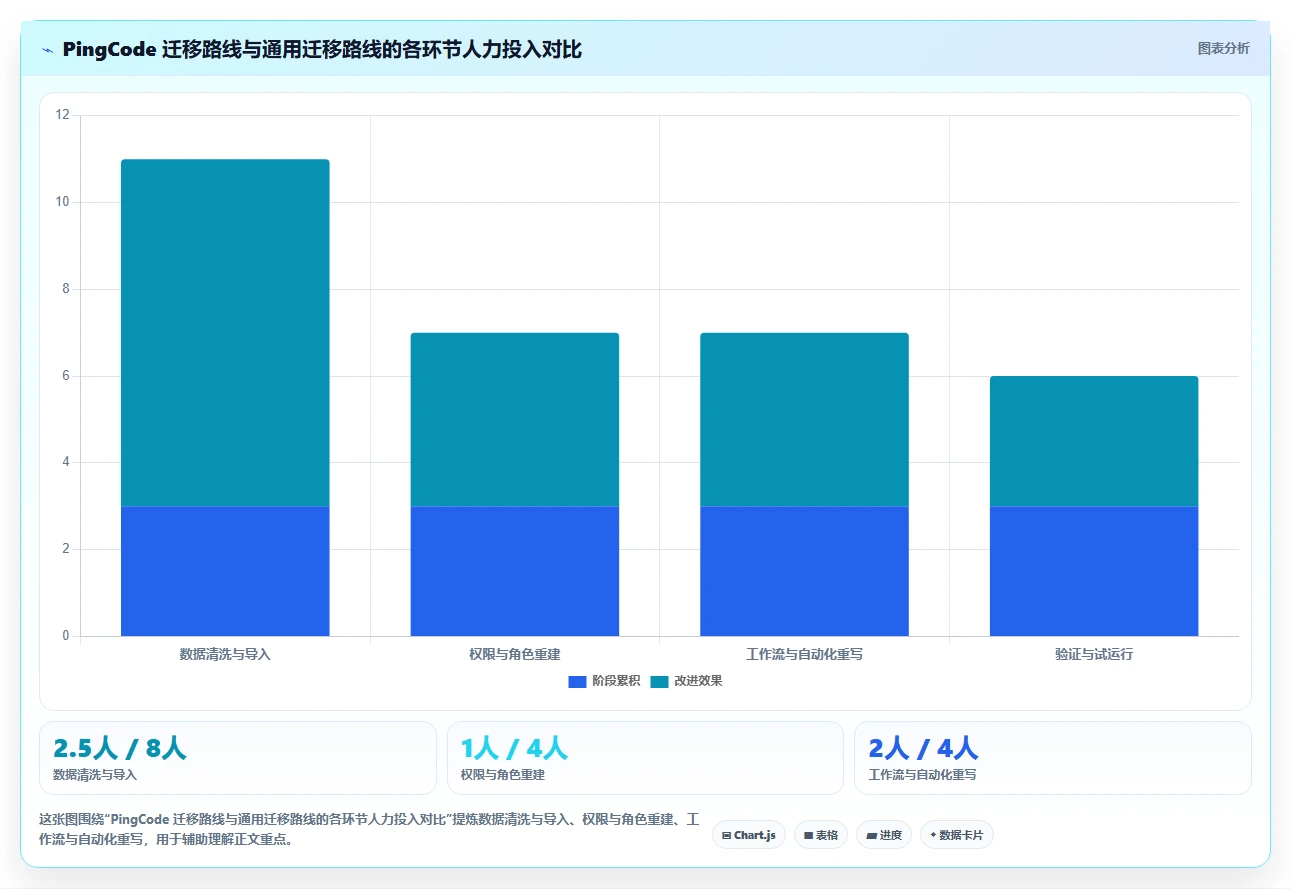The height and width of the screenshot is (889, 1291).
Task: Click the teal 改进效果 legend color box
Action: coord(659,681)
